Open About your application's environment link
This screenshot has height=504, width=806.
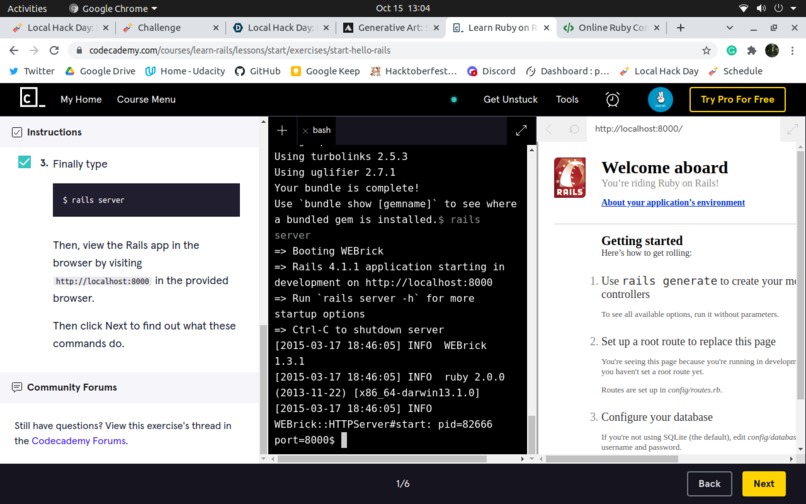673,203
